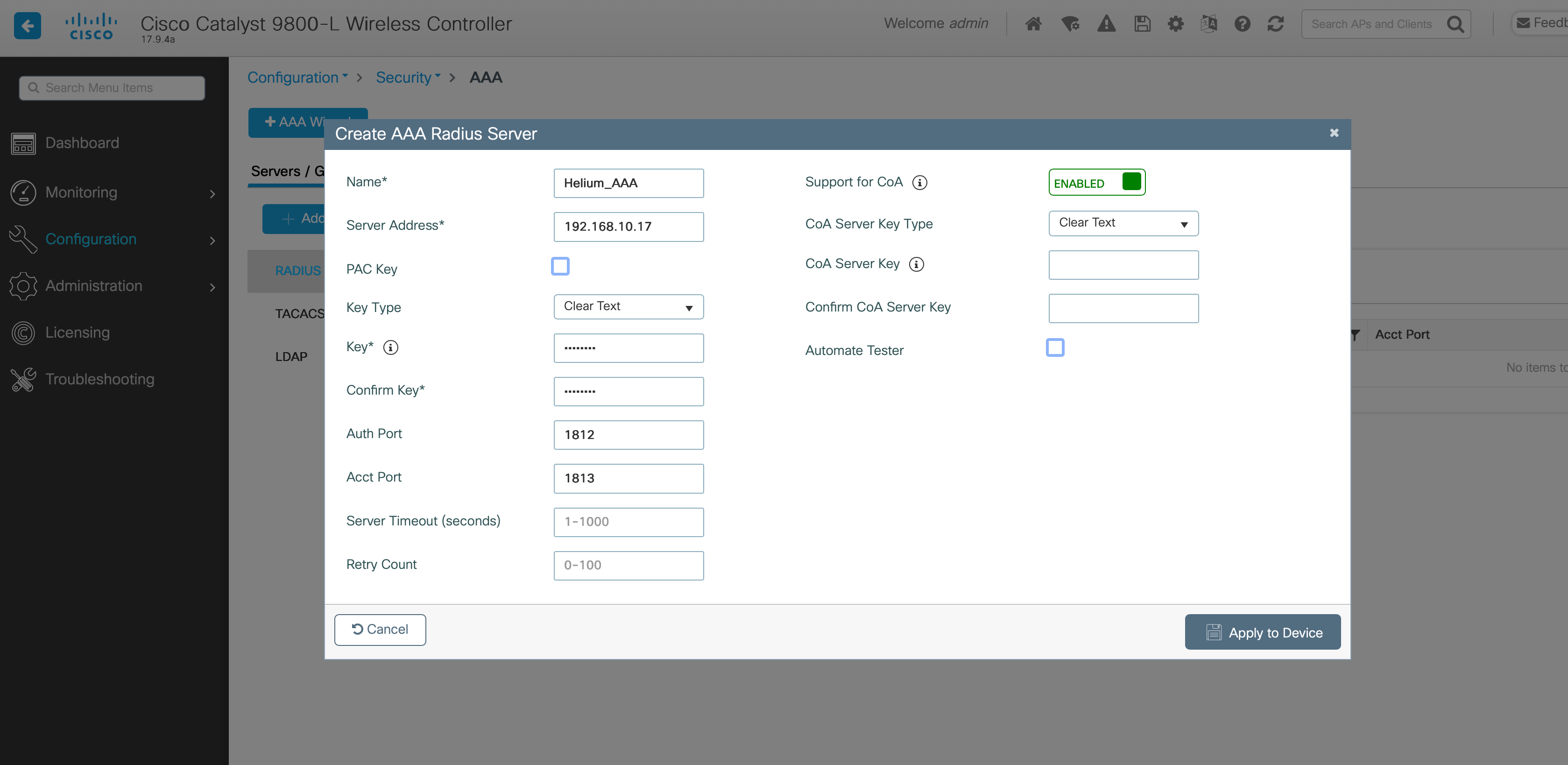
Task: Enable the Automate Tester checkbox
Action: pos(1055,348)
